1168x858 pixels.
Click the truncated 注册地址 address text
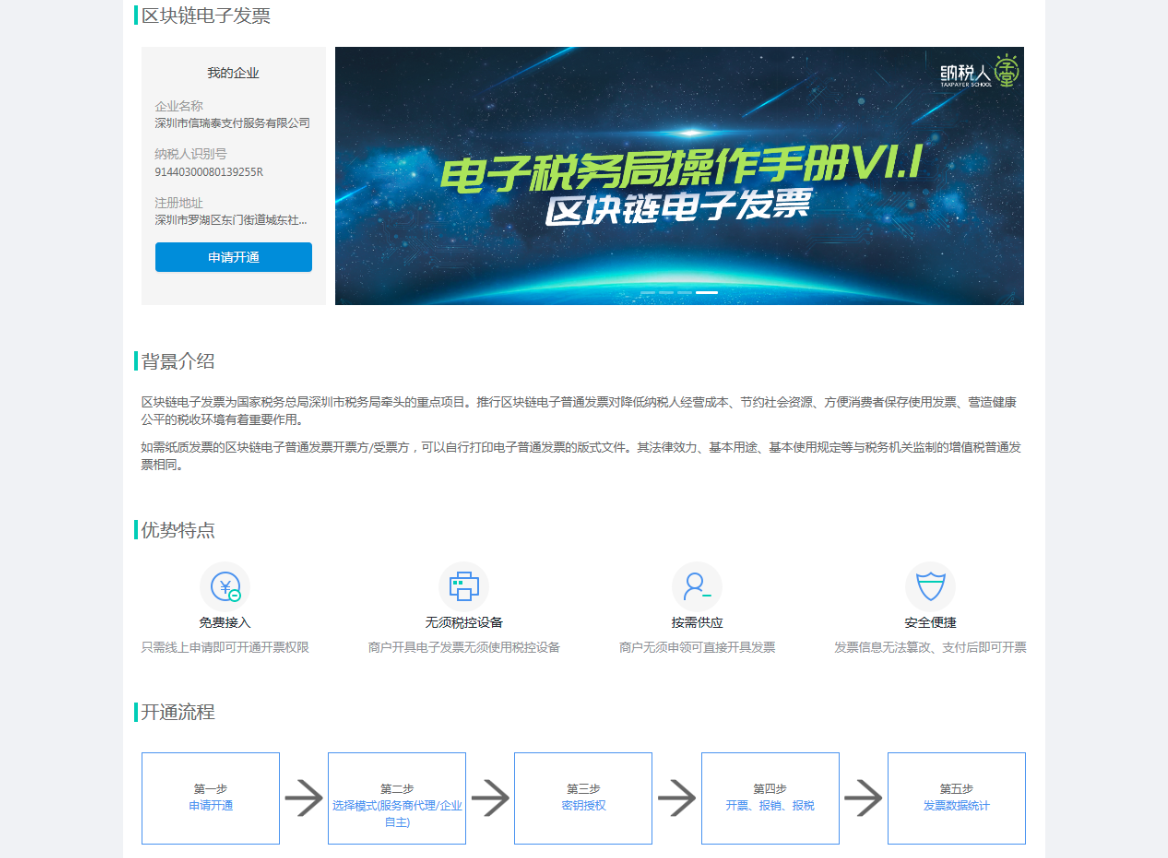(x=231, y=220)
